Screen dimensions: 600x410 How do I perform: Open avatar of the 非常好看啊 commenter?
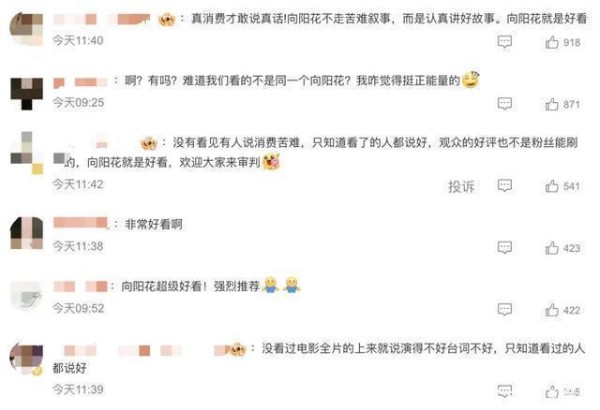(26, 233)
